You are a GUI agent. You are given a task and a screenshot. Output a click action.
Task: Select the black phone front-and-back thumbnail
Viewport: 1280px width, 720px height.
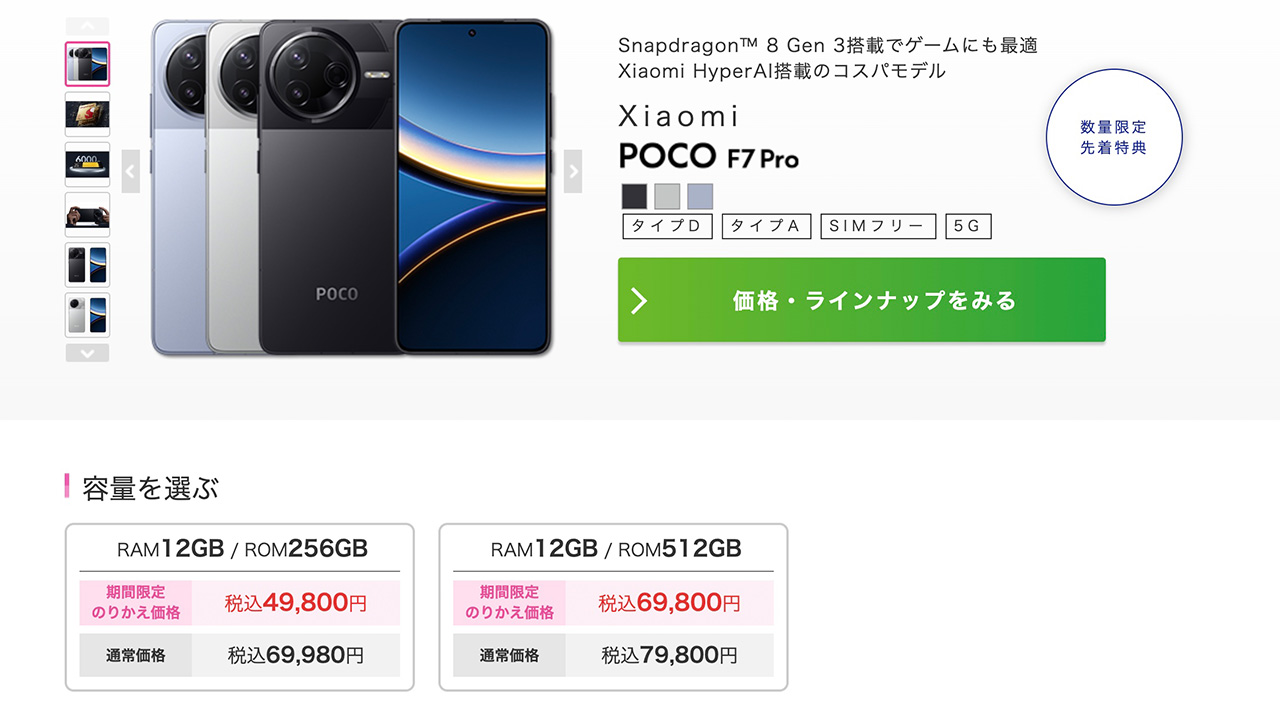click(88, 265)
